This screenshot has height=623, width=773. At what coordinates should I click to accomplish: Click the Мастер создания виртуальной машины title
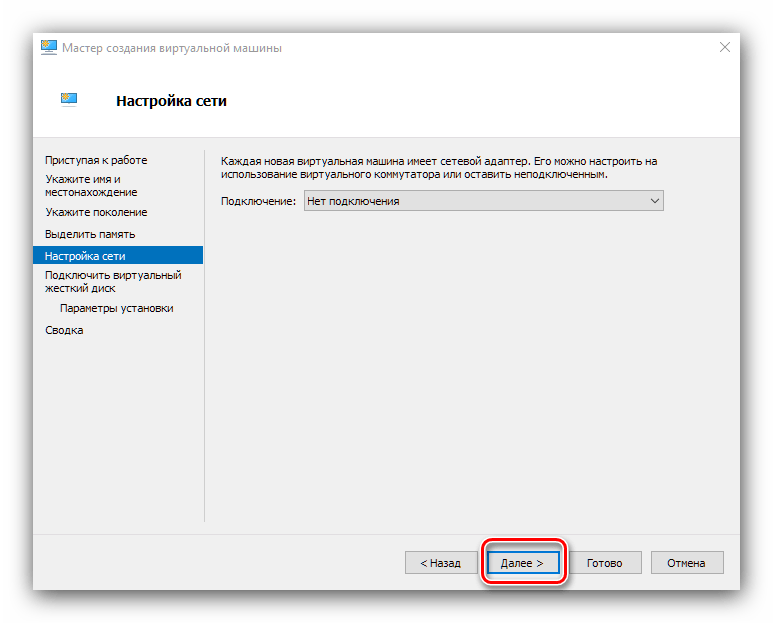[x=172, y=48]
